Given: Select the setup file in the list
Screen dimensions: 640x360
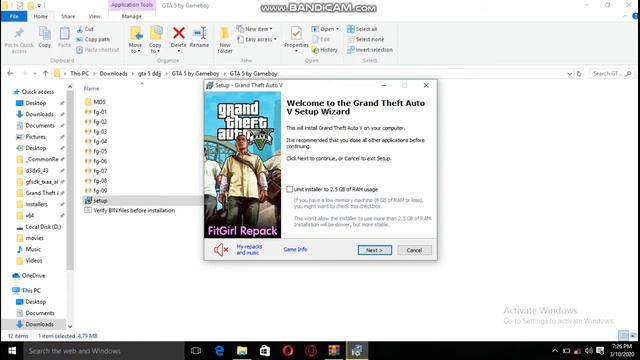Looking at the screenshot, I should (100, 201).
